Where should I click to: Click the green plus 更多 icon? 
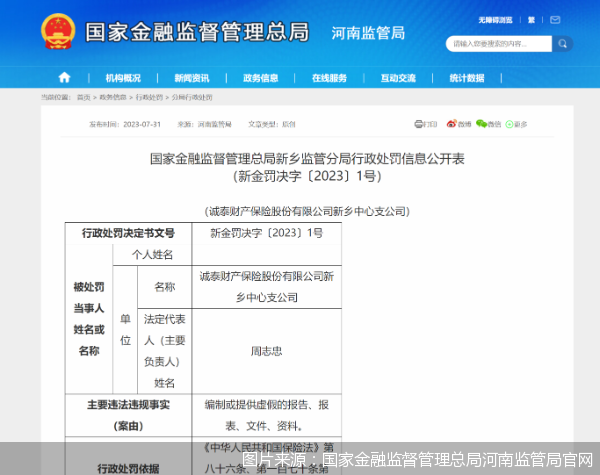[x=509, y=124]
